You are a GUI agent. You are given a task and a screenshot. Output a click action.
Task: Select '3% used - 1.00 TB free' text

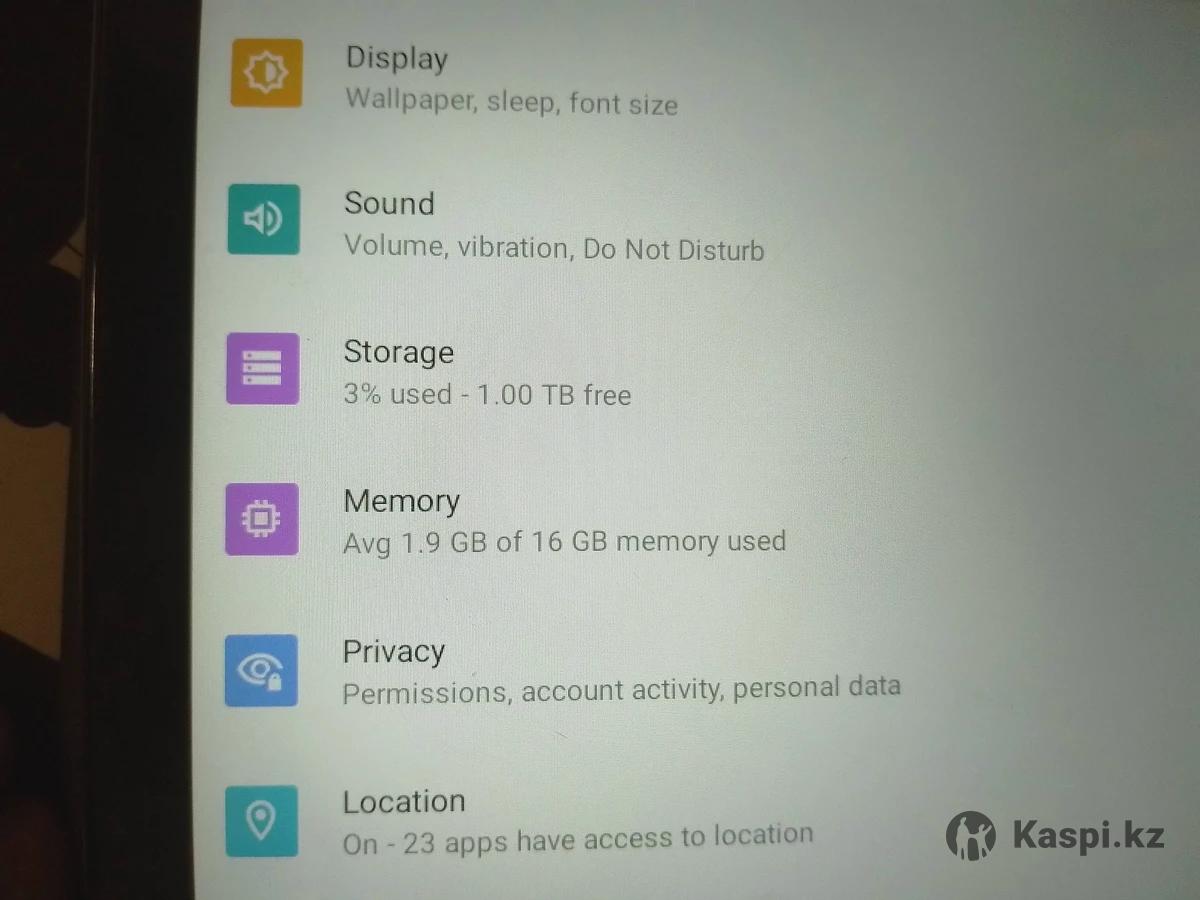pos(488,394)
